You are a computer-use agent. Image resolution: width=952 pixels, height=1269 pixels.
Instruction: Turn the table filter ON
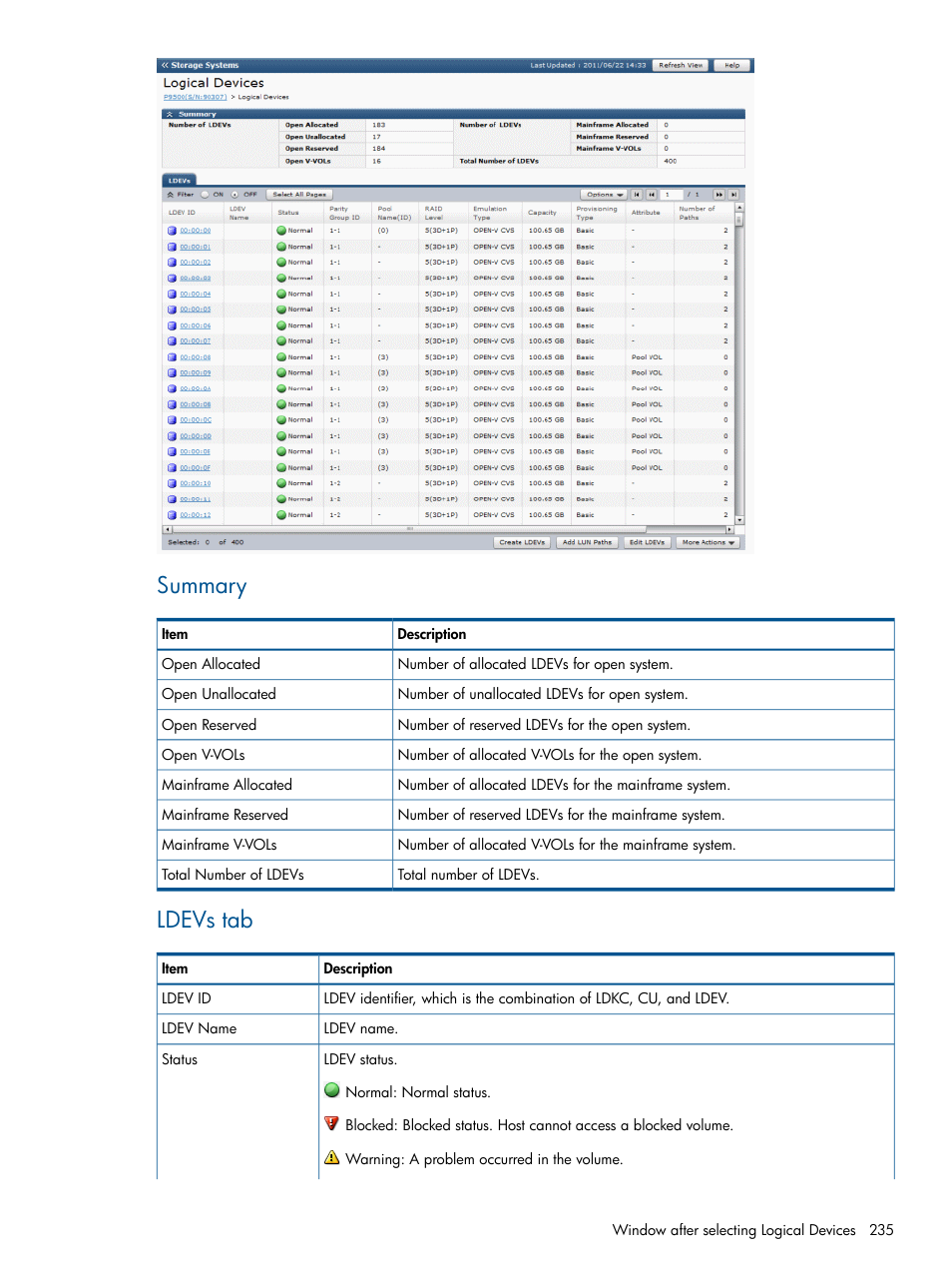click(206, 195)
